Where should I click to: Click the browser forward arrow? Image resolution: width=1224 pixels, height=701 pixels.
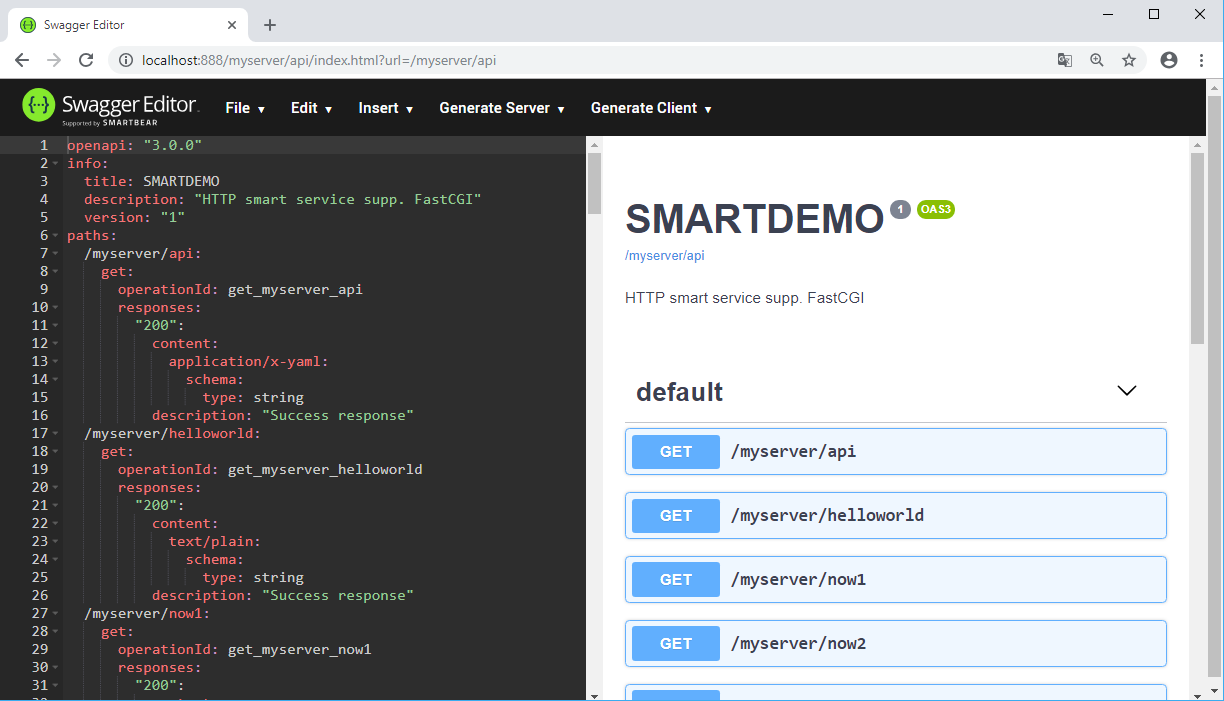point(54,60)
